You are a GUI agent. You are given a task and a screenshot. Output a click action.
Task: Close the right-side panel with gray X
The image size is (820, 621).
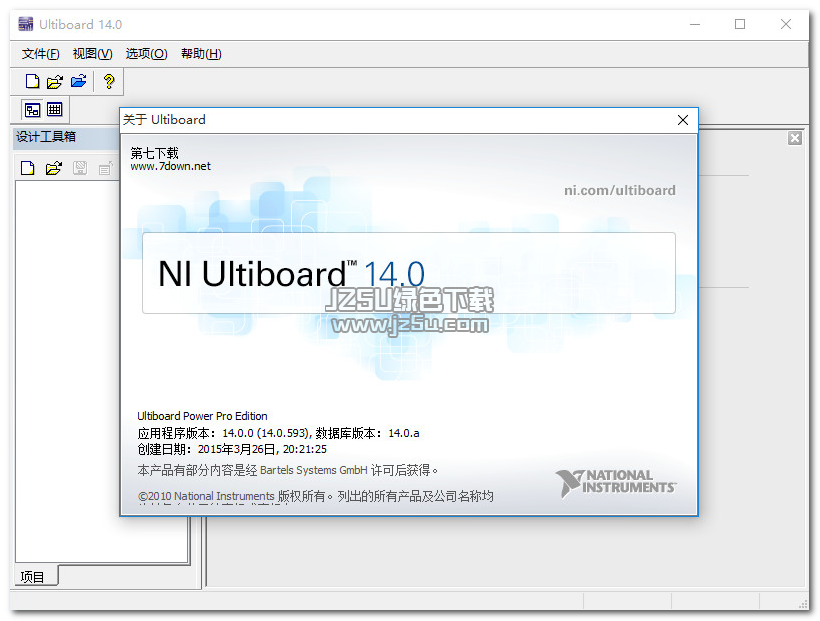[x=795, y=138]
